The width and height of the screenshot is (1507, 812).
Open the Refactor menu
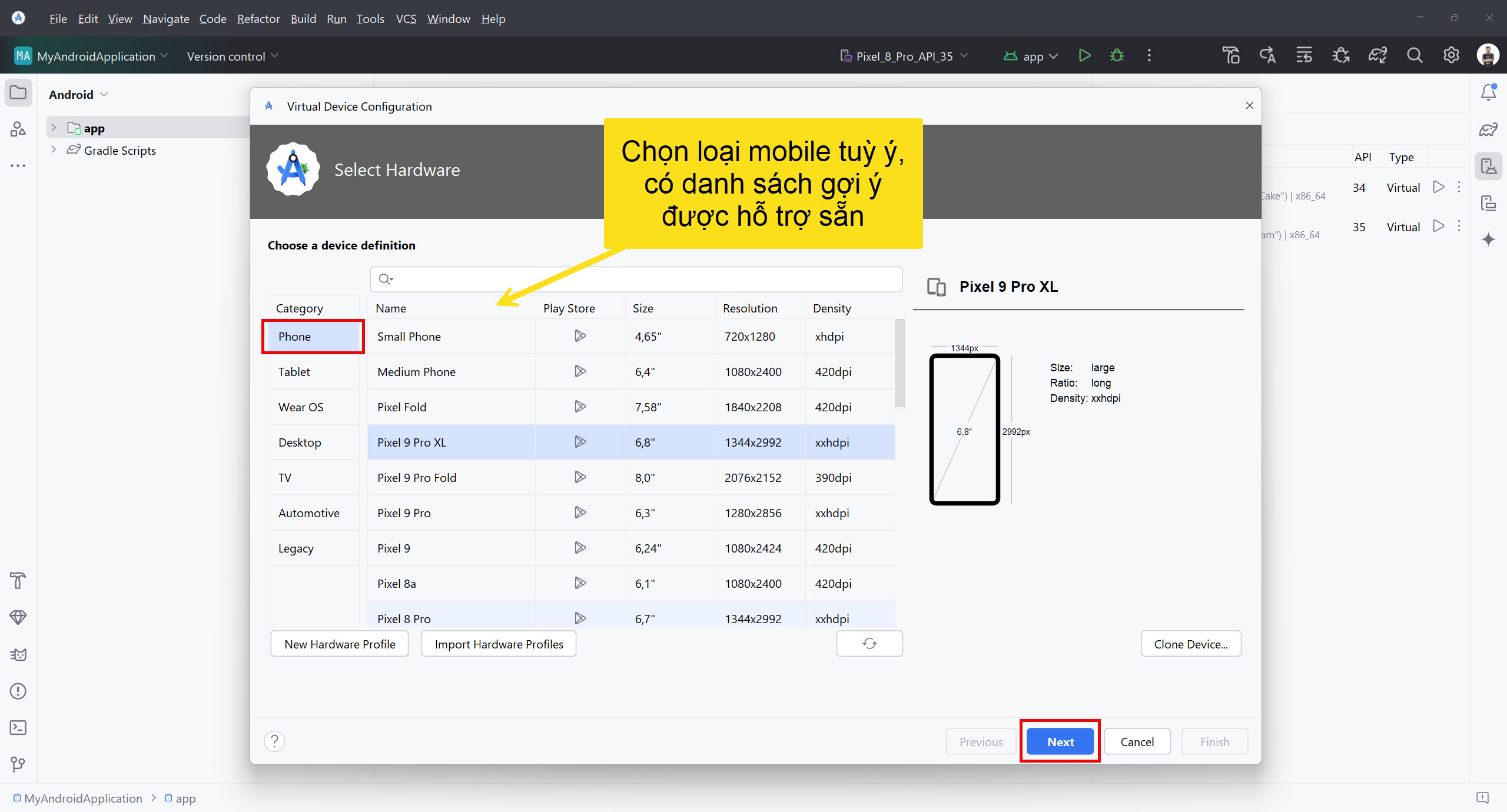258,19
